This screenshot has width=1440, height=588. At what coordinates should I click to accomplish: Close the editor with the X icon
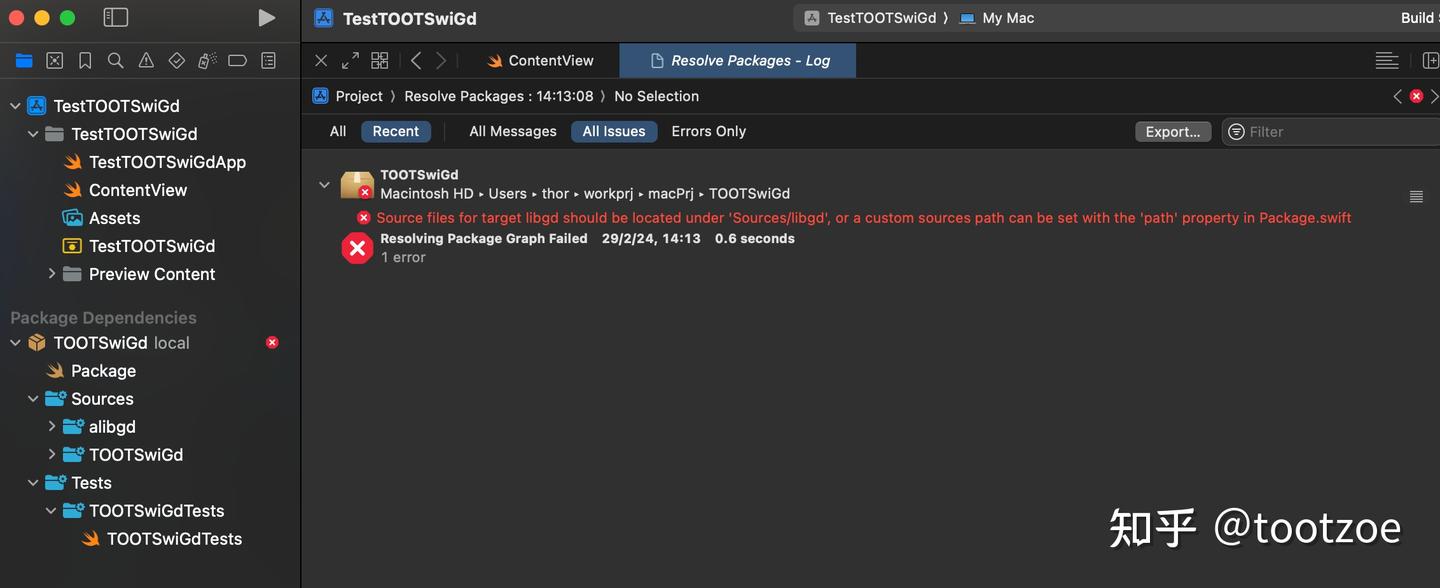click(x=320, y=60)
